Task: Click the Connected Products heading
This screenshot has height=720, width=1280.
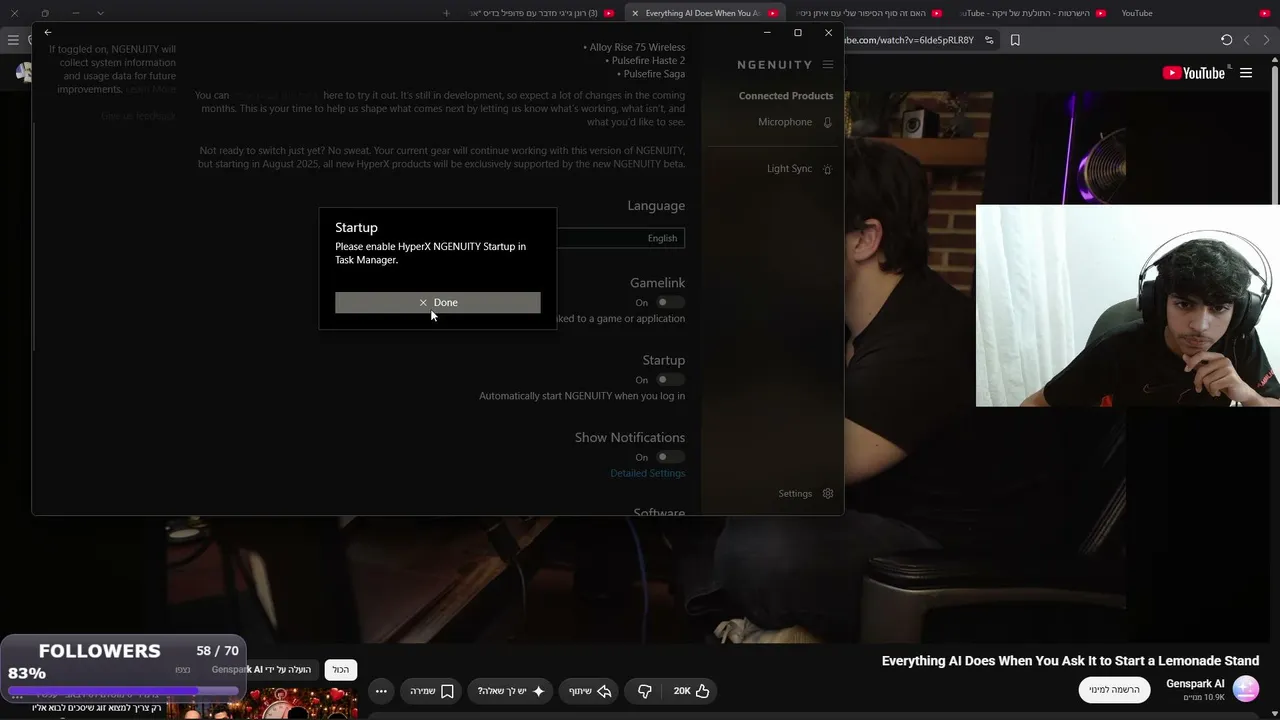Action: click(x=786, y=96)
